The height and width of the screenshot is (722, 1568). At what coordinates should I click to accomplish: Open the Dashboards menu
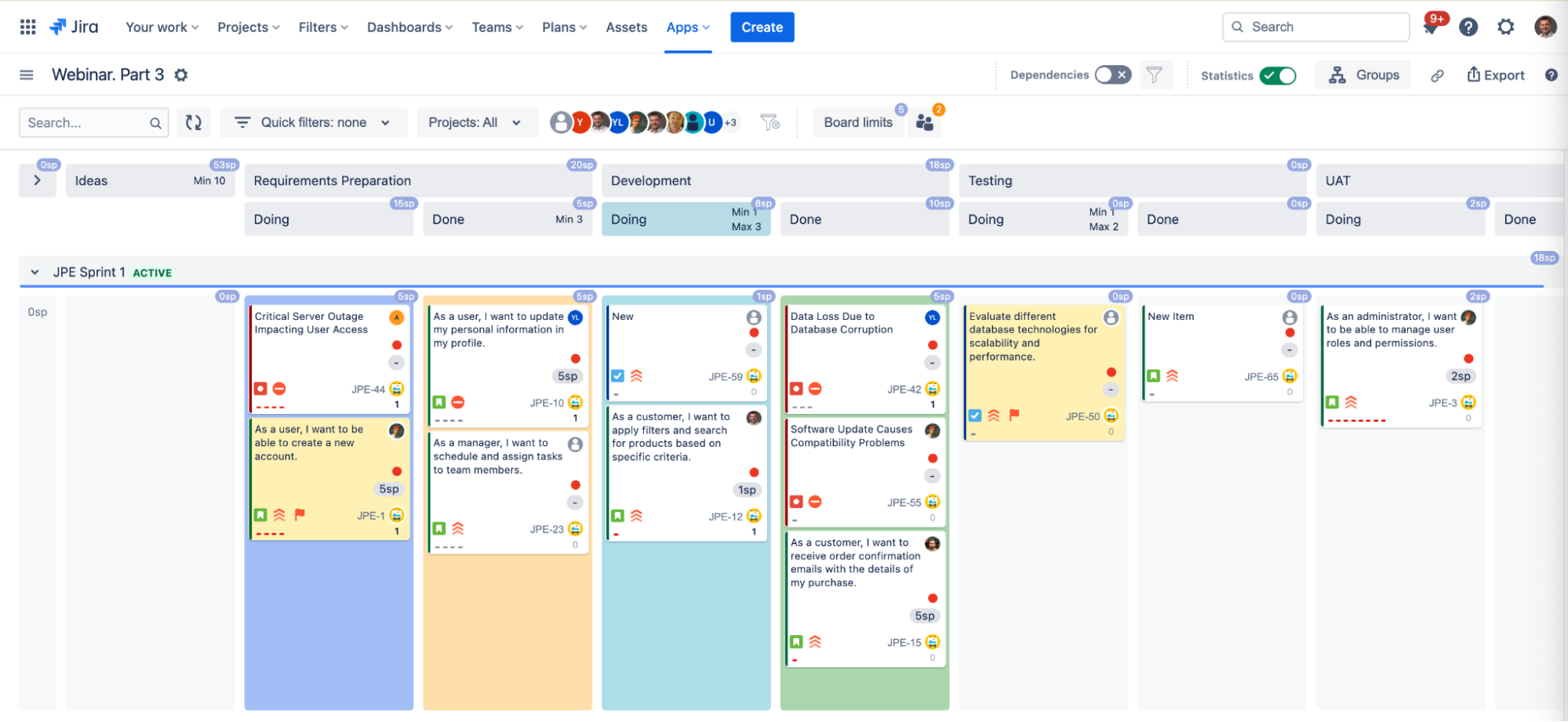point(409,27)
